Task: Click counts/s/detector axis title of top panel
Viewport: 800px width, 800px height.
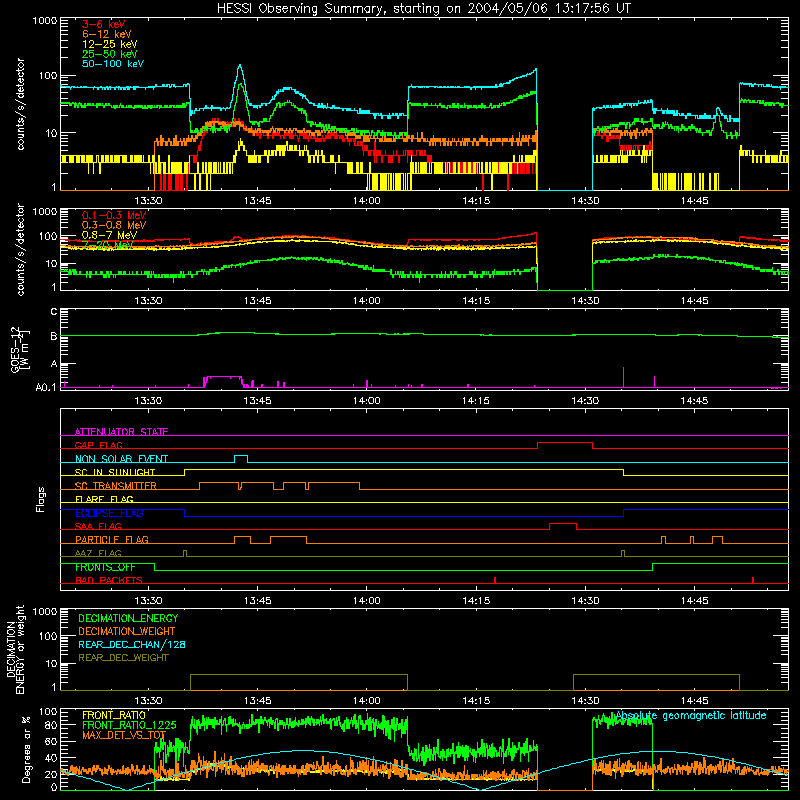Action: pyautogui.click(x=20, y=104)
